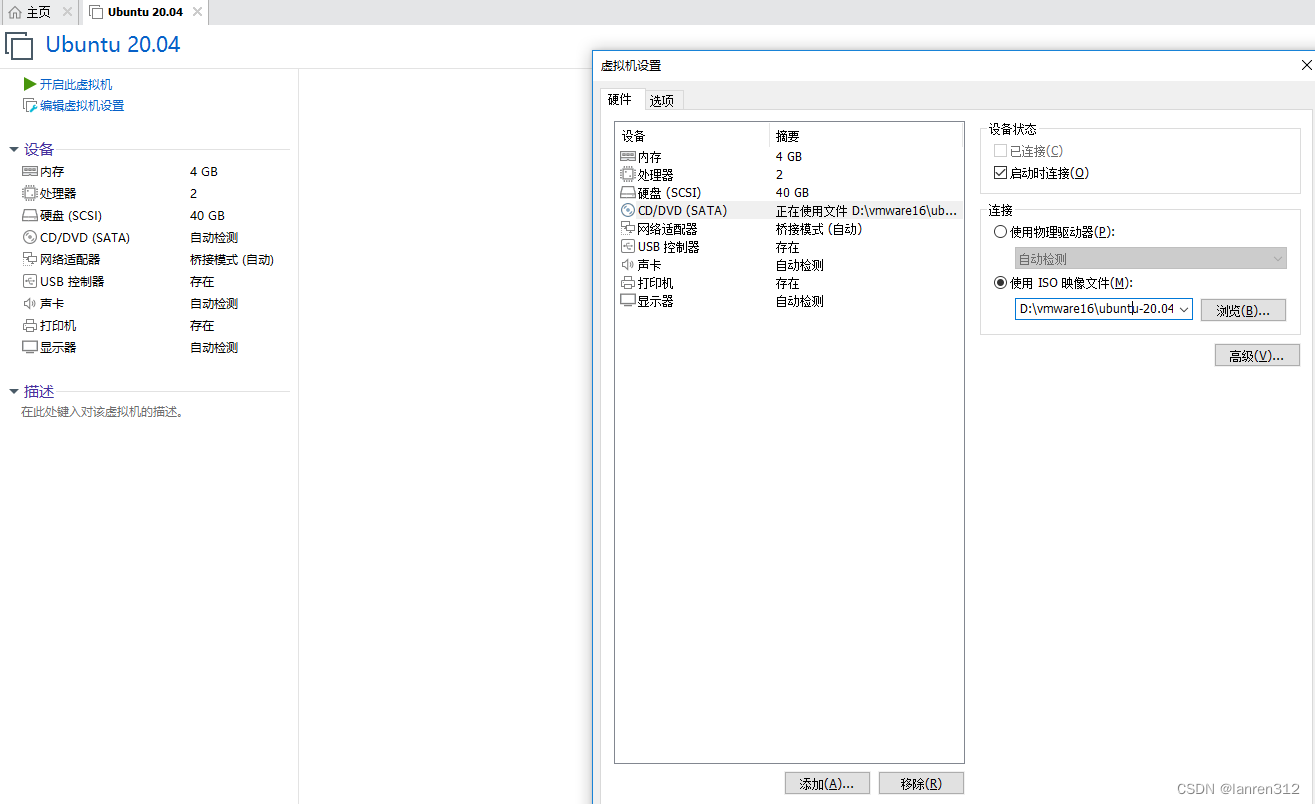Click the Ubuntu 20.04 tab's VM icon
The height and width of the screenshot is (804, 1315).
[x=95, y=12]
